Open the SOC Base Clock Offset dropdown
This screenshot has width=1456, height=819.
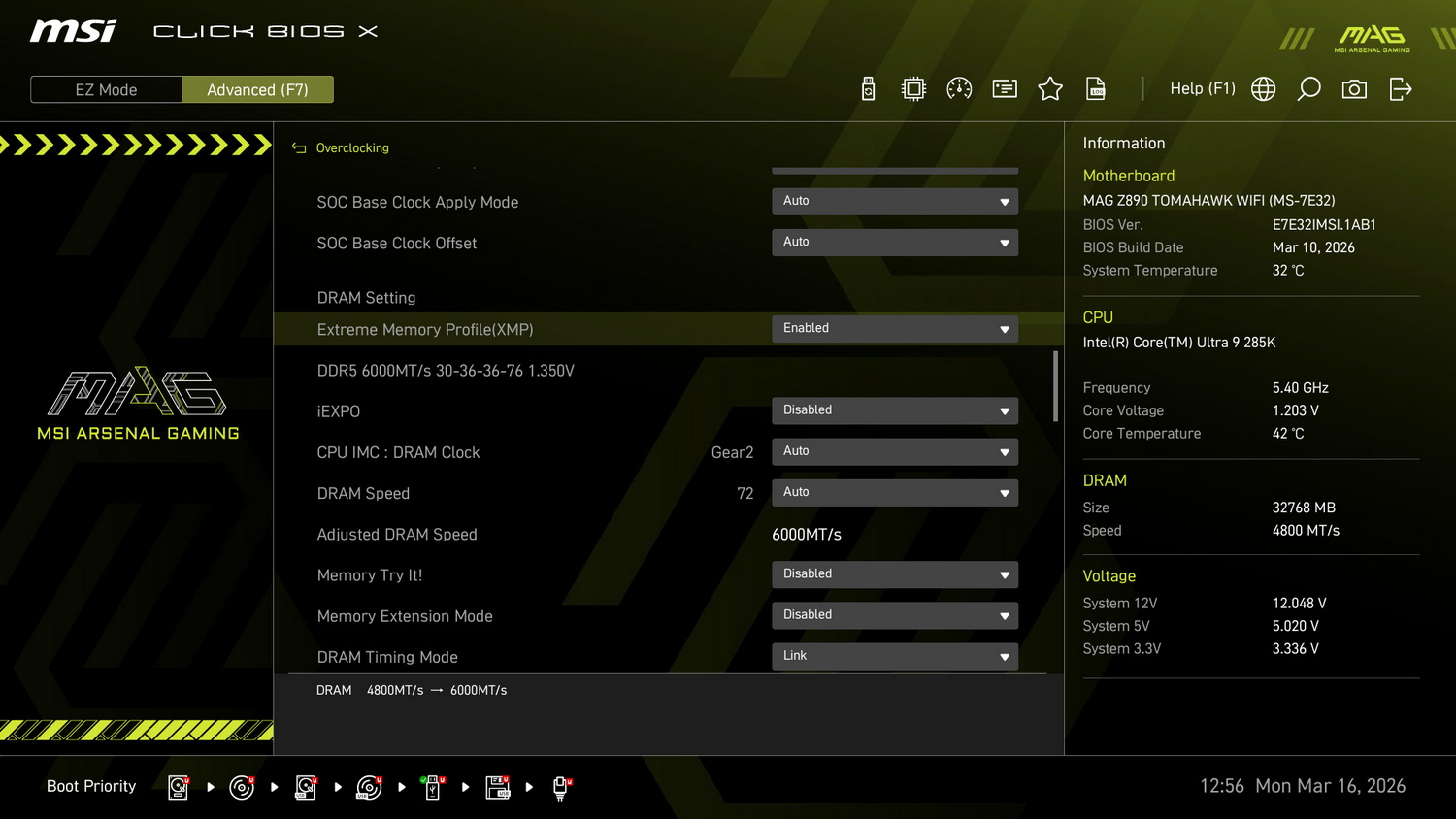pos(895,242)
